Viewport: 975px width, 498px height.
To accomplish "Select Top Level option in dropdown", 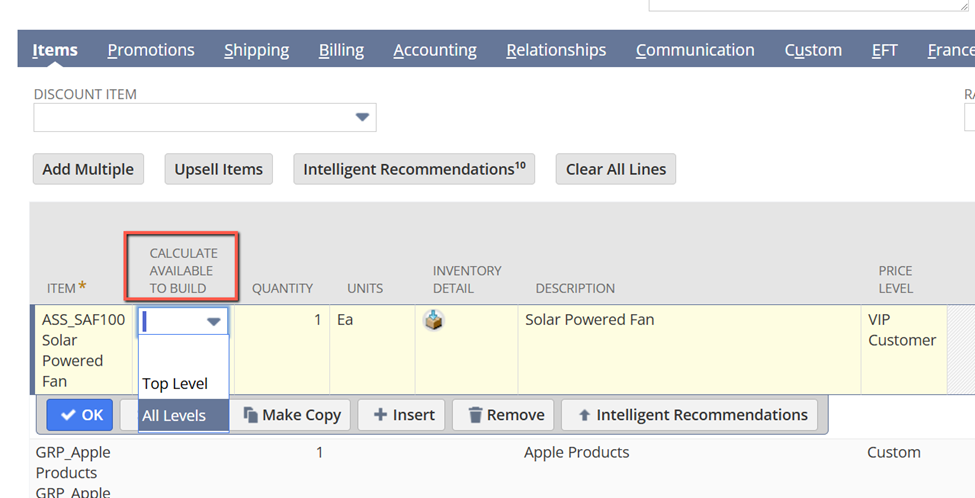I will tap(175, 384).
